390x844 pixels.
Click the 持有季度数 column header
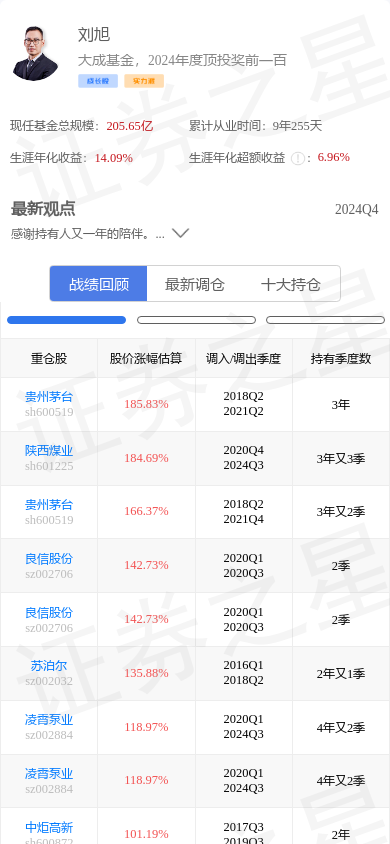coord(341,359)
